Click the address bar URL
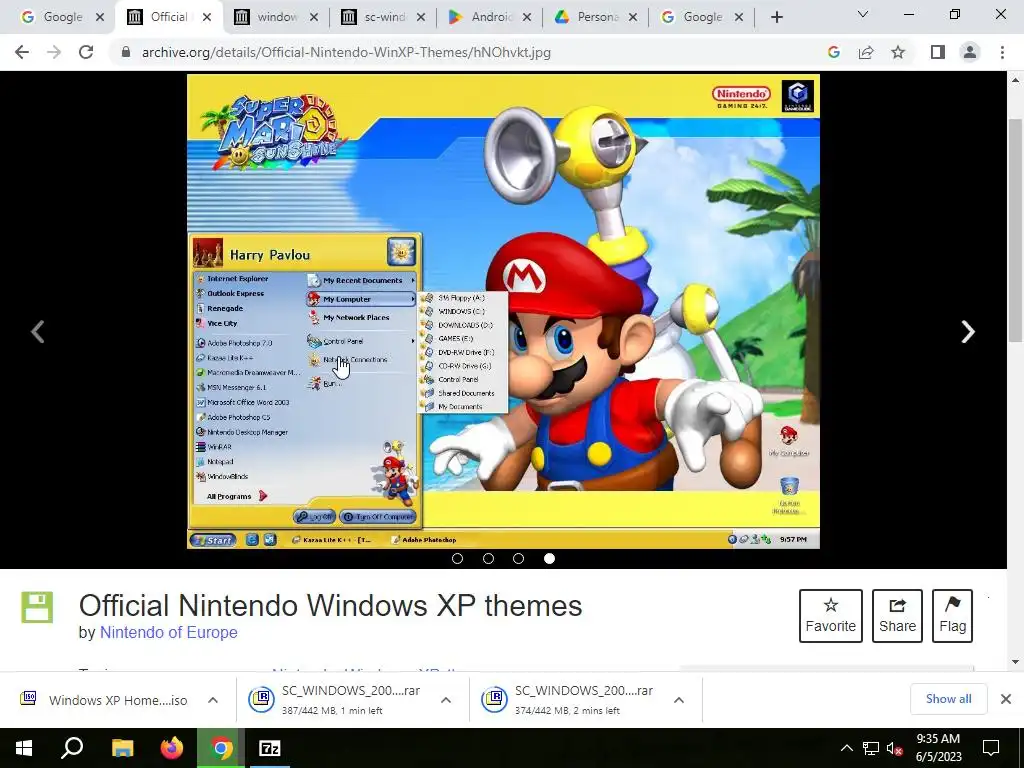 346,52
